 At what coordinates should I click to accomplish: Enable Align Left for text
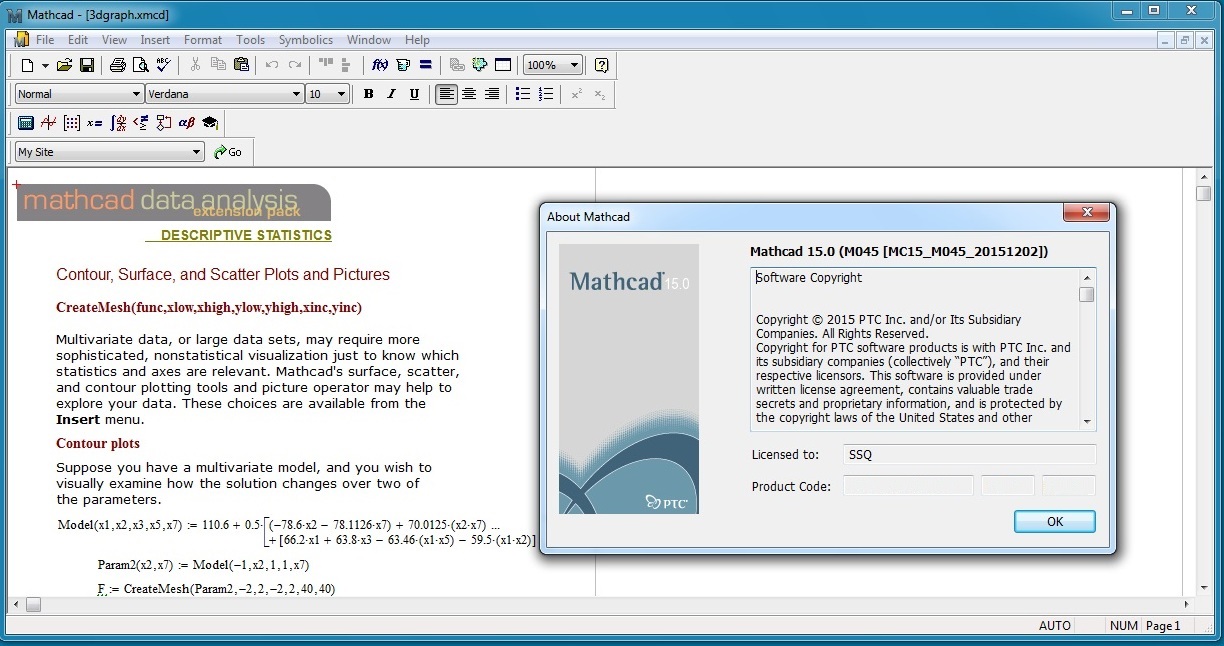coord(446,94)
